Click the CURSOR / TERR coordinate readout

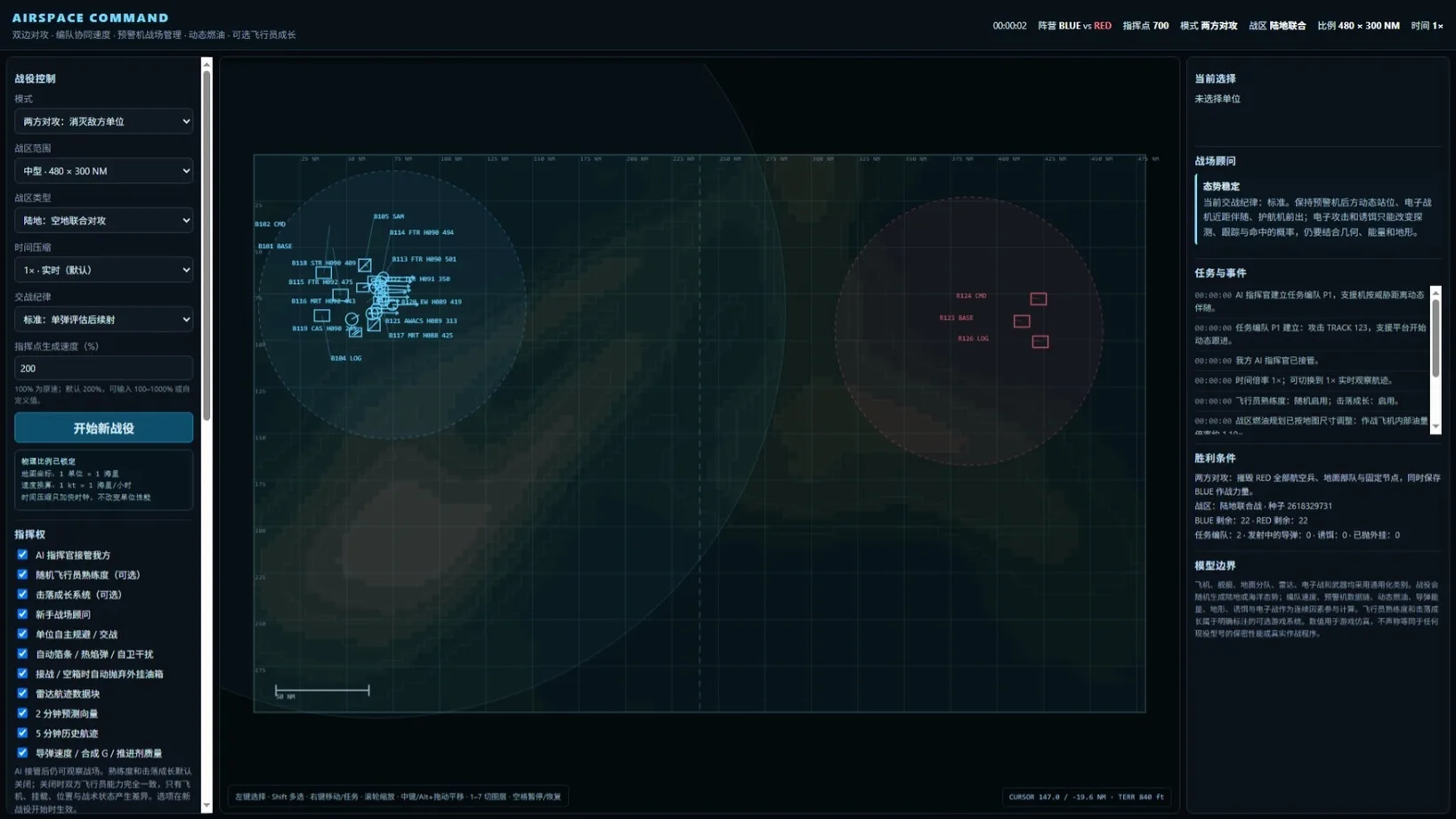1086,797
